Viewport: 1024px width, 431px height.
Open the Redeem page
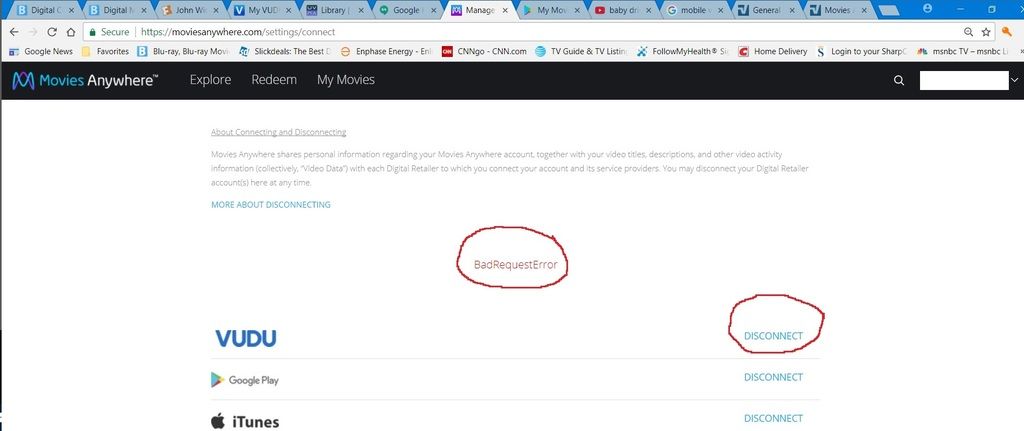(x=274, y=80)
